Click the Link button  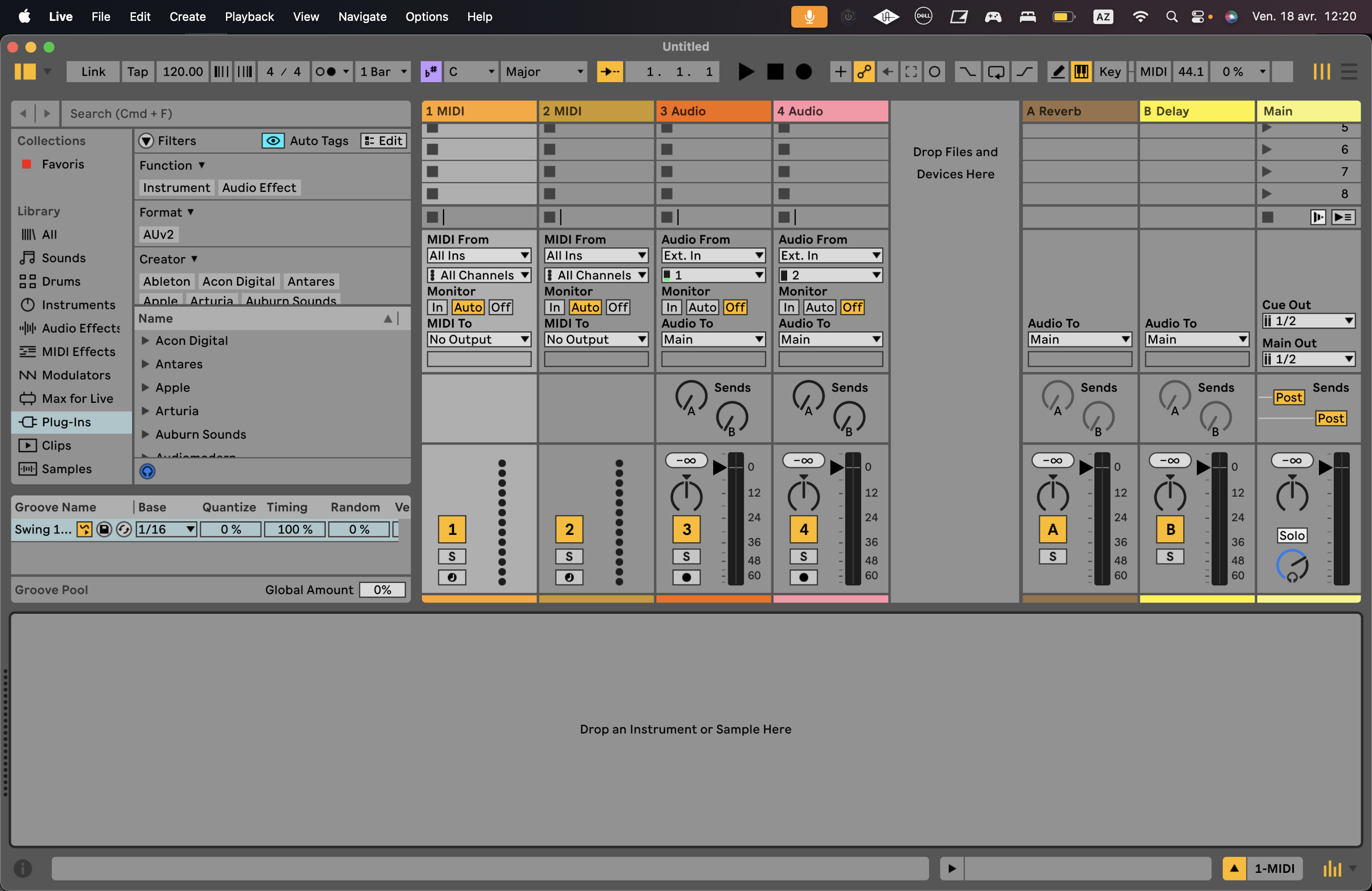pyautogui.click(x=93, y=72)
